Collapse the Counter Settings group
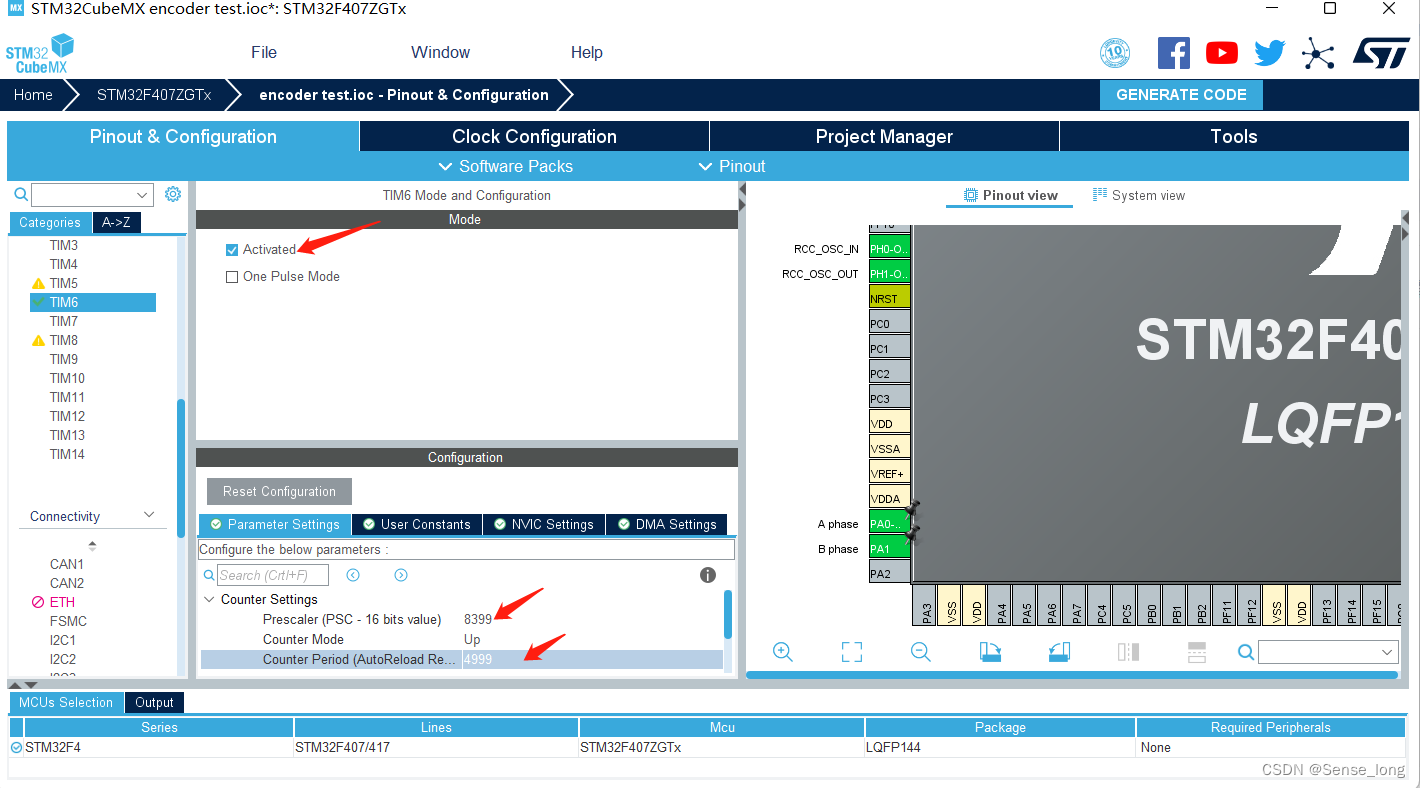Image resolution: width=1420 pixels, height=788 pixels. tap(209, 600)
